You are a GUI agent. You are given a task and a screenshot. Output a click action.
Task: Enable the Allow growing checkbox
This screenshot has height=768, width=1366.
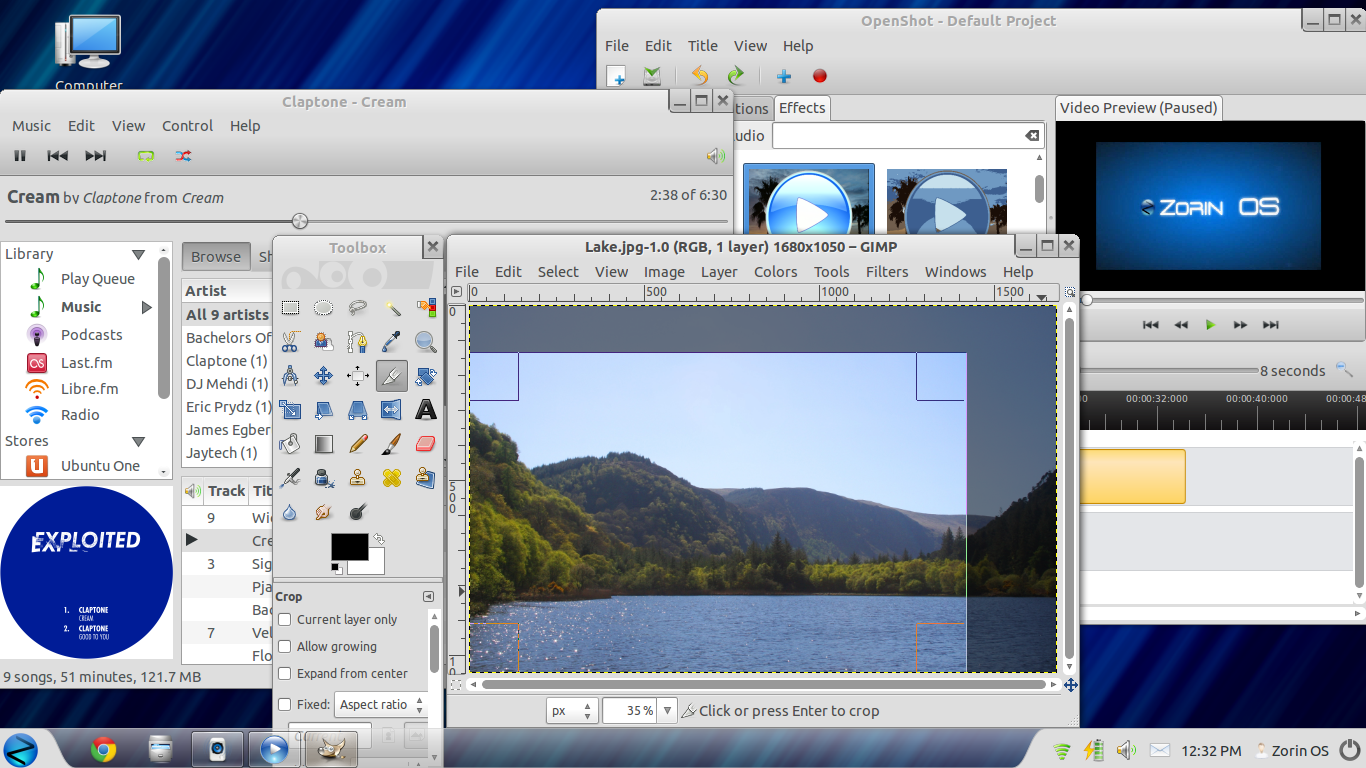click(x=285, y=647)
